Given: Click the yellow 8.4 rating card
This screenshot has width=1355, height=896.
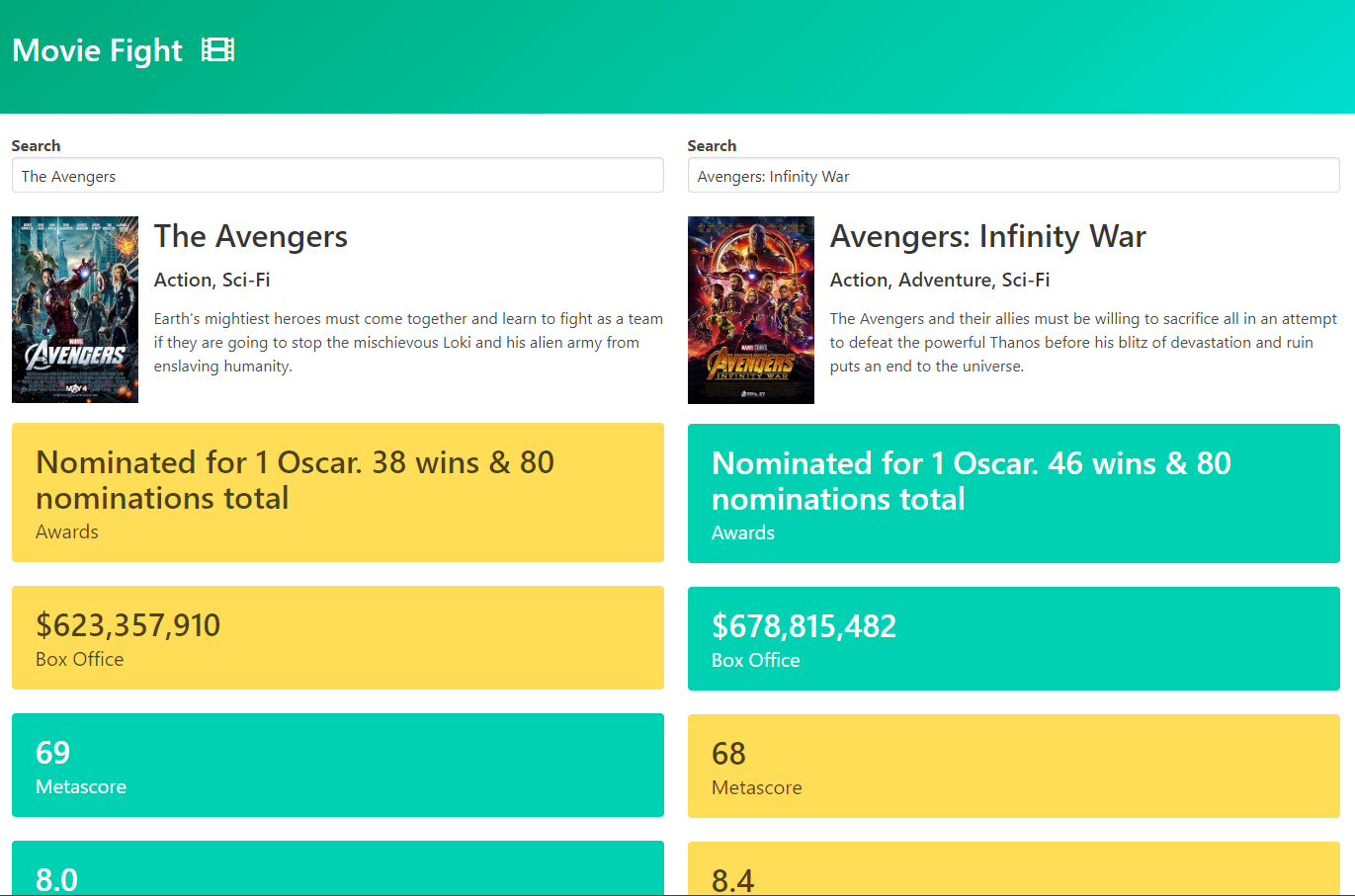Looking at the screenshot, I should [1013, 868].
